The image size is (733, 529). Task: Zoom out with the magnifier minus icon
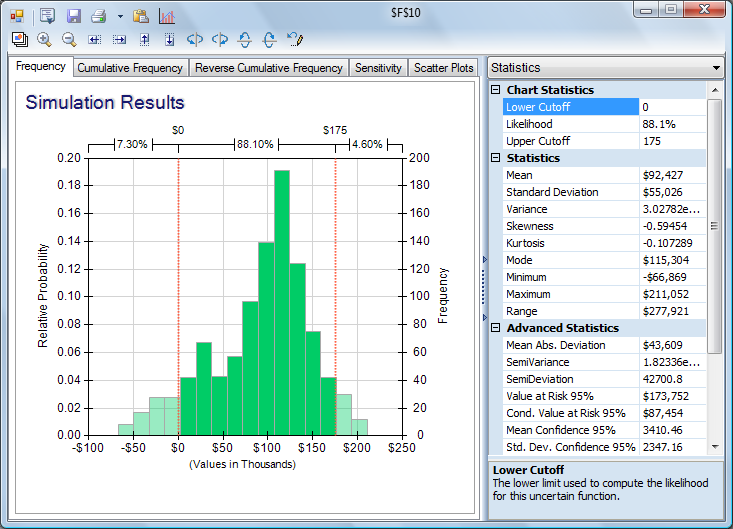click(x=69, y=40)
